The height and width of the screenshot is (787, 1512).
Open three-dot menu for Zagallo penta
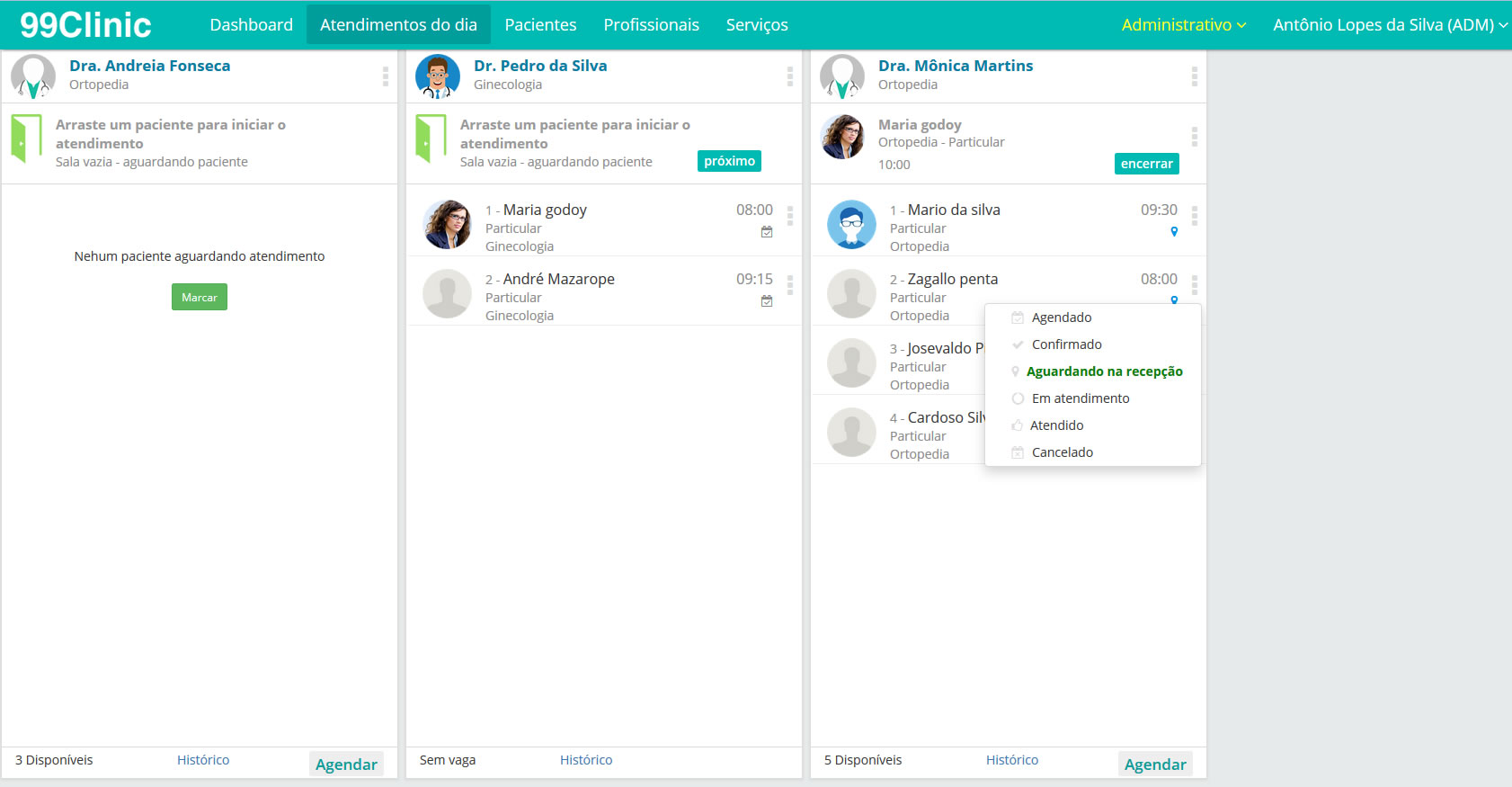coord(1195,284)
